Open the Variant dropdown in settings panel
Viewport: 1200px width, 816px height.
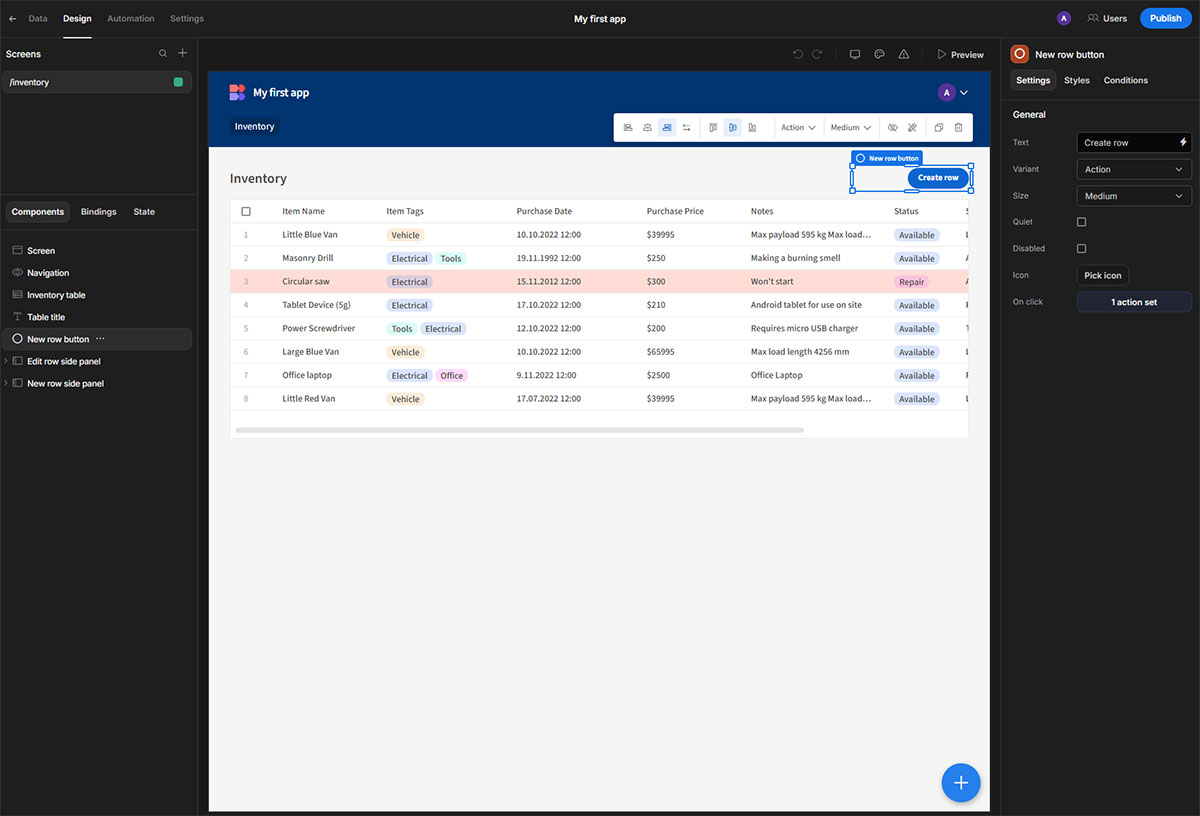pyautogui.click(x=1134, y=170)
